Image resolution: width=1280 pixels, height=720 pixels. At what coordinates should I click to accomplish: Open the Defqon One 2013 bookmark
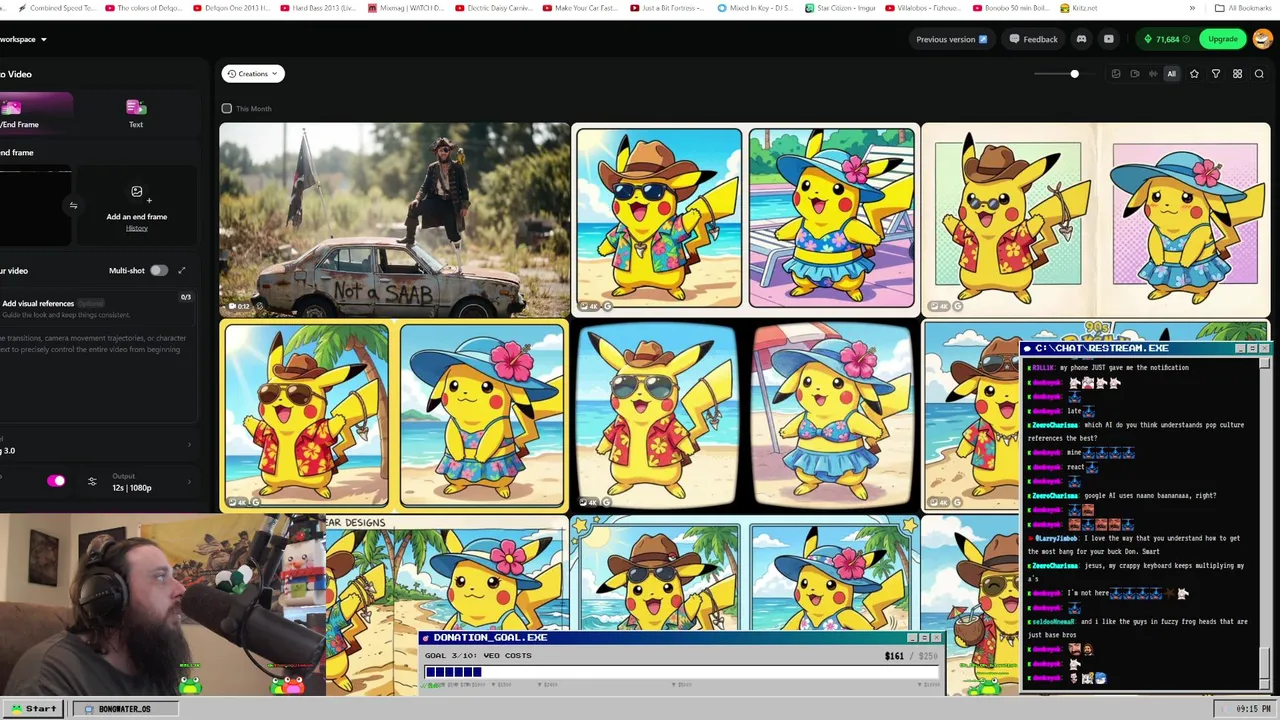click(231, 8)
